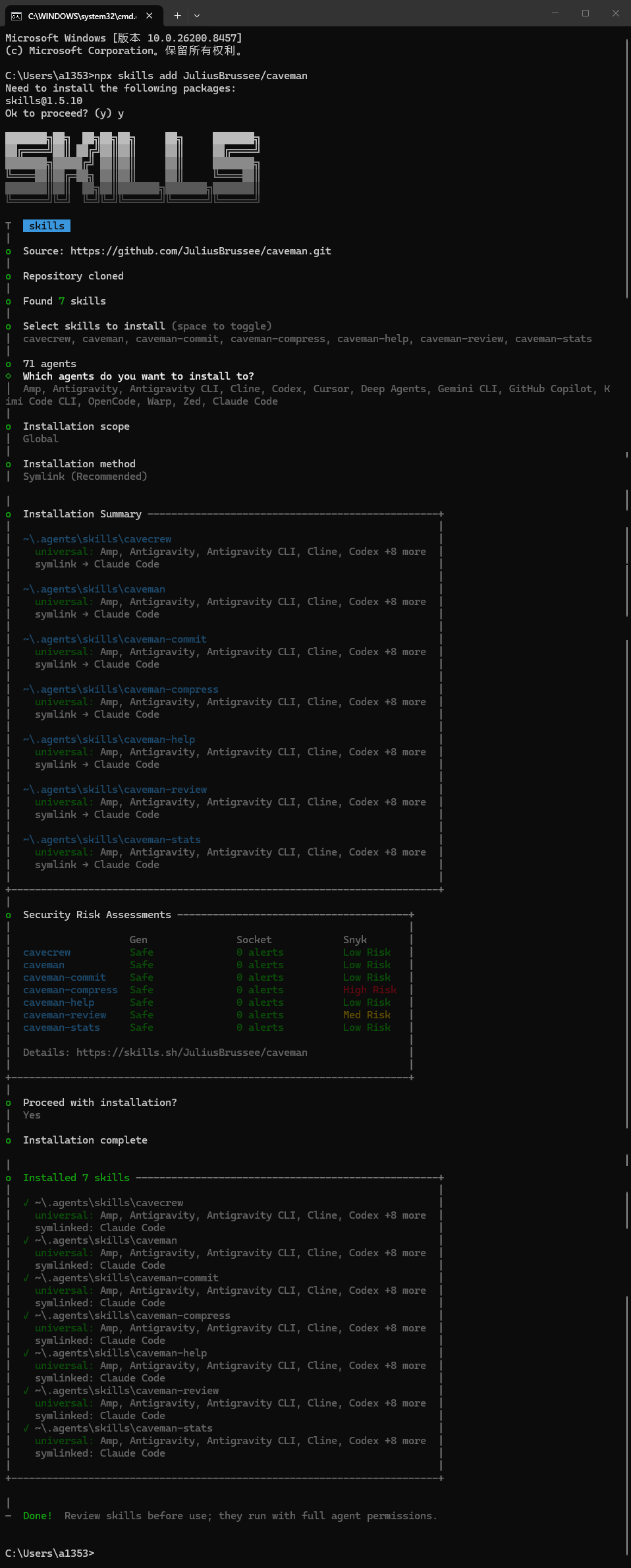This screenshot has height=1568, width=631.
Task: Click 'Proceed with installation?' prompt
Action: point(100,1103)
